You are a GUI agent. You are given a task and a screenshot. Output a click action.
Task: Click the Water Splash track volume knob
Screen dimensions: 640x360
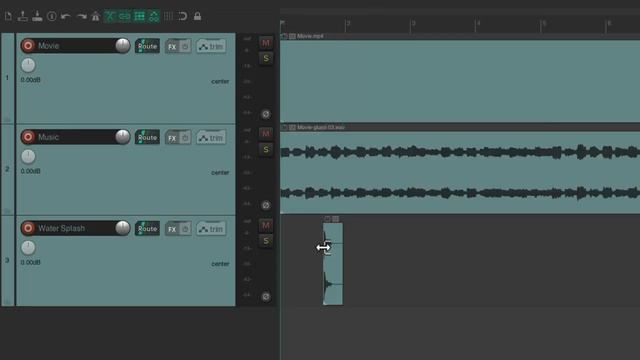[122, 228]
